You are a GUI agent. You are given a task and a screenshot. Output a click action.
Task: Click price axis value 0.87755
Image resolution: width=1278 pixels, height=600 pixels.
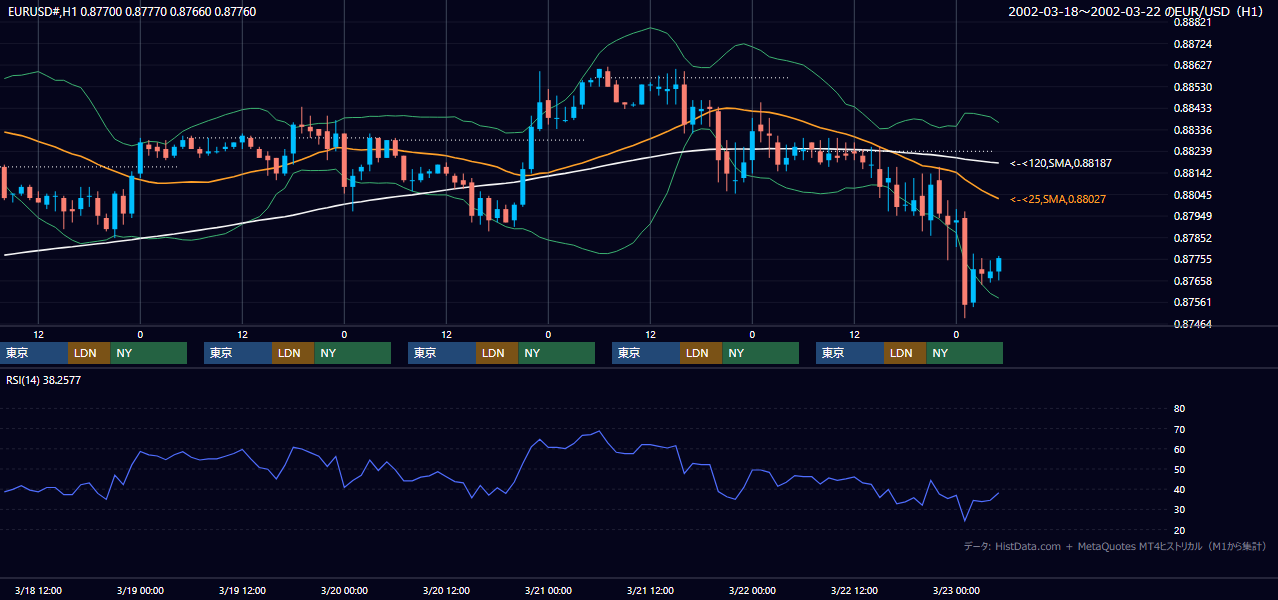tap(1193, 259)
